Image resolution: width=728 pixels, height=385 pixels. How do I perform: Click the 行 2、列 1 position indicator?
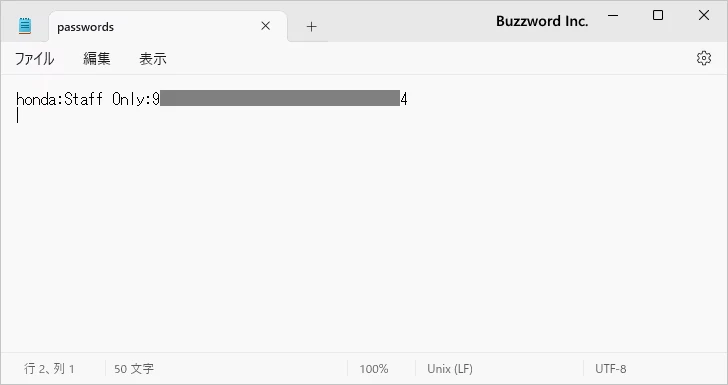click(x=49, y=369)
